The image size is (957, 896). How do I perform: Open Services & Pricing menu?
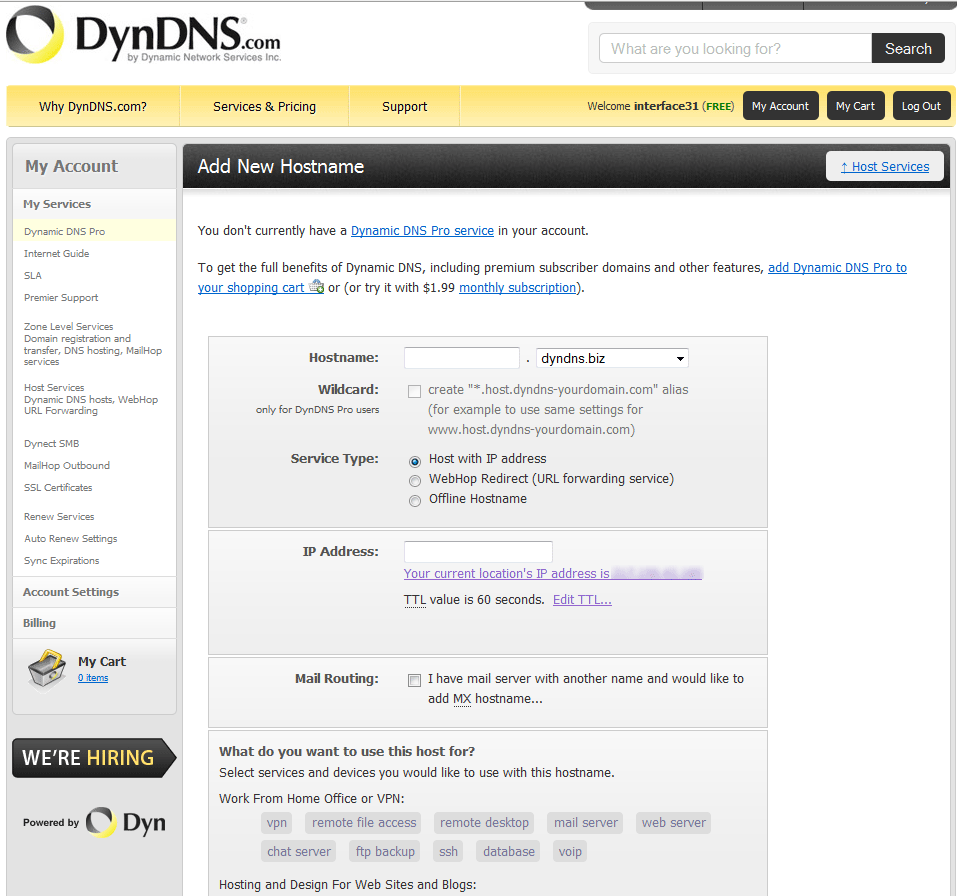point(264,107)
